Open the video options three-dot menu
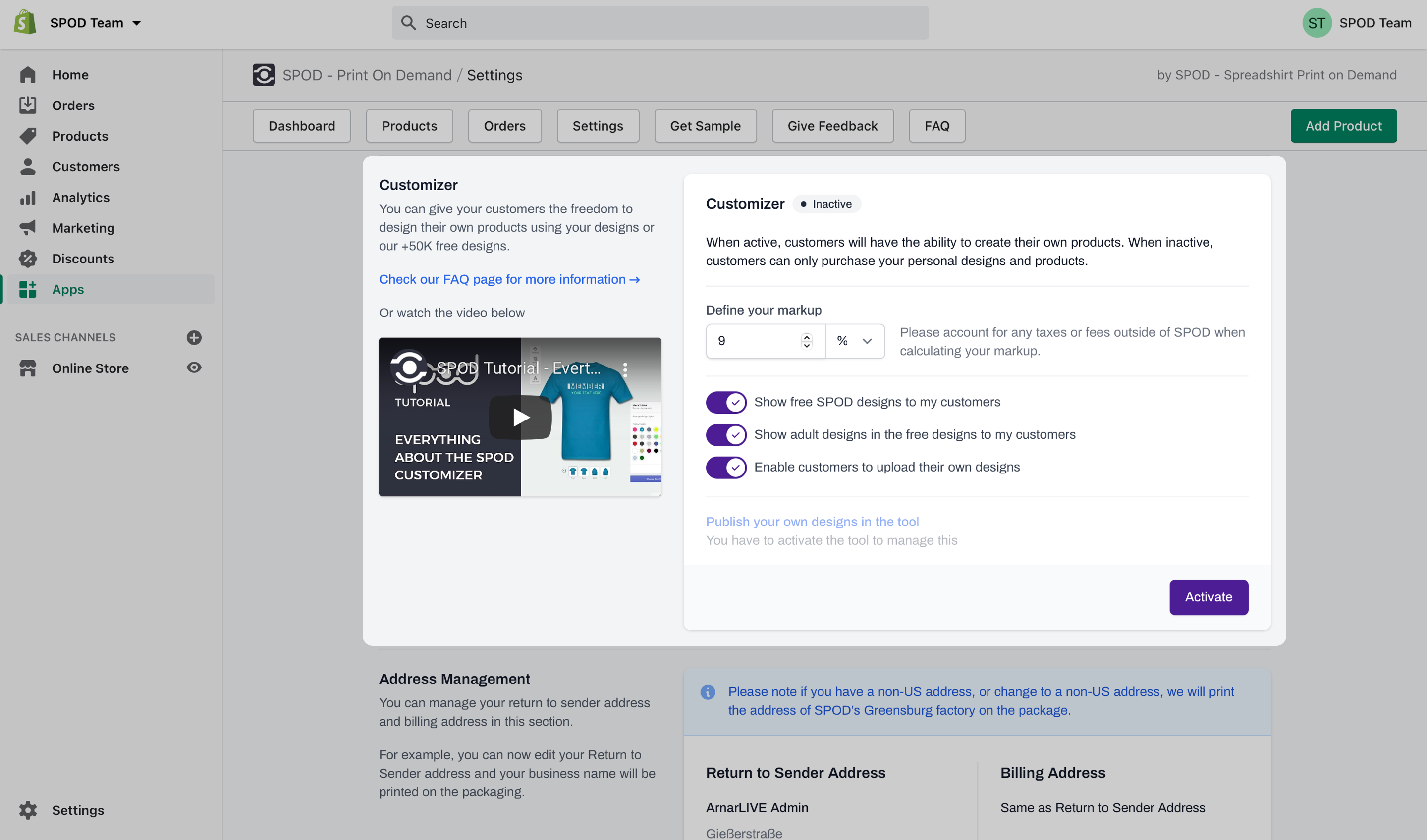The width and height of the screenshot is (1427, 840). 625,369
